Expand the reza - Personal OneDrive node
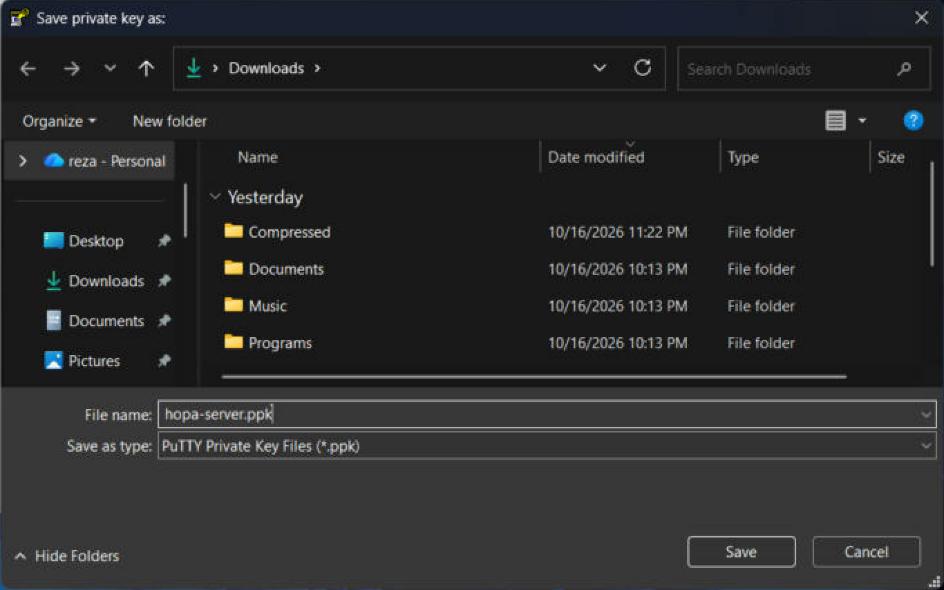944x590 pixels. (23, 161)
